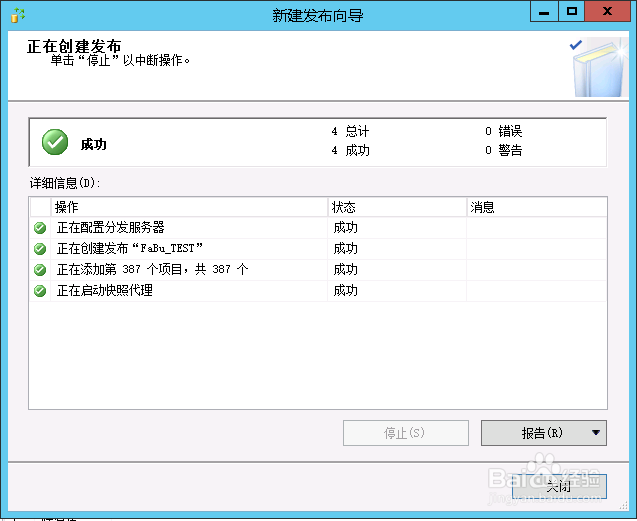Image resolution: width=637 pixels, height=521 pixels.
Task: Click 成功 status in 387 个项目 row
Action: 345,270
